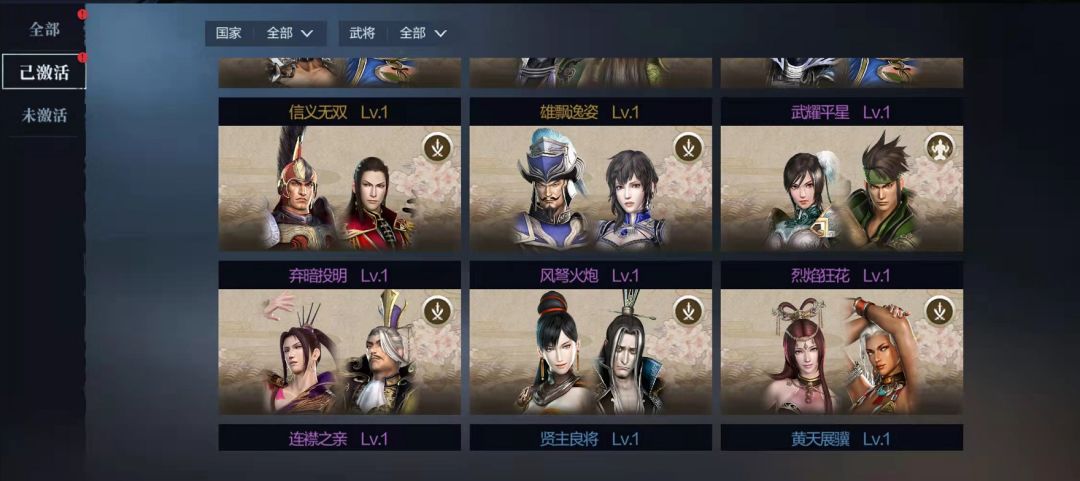The width and height of the screenshot is (1080, 481).
Task: Click crossed-weapons icon on 弃暗投明 card
Action: click(x=437, y=310)
